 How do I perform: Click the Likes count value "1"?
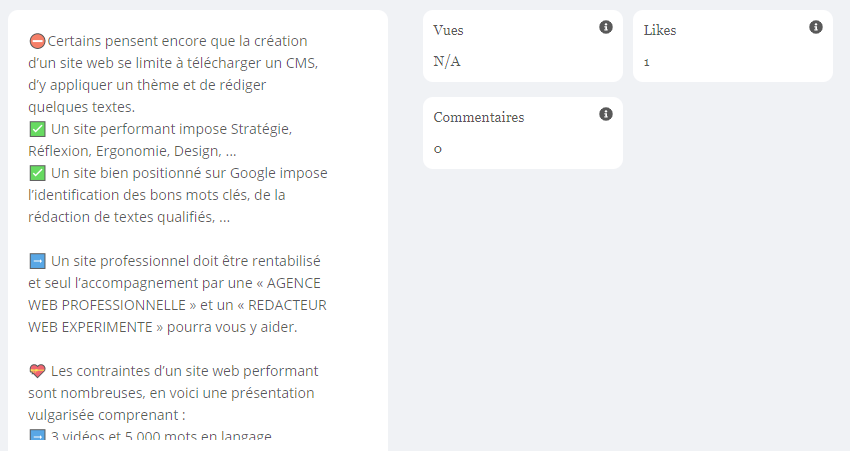[x=647, y=62]
